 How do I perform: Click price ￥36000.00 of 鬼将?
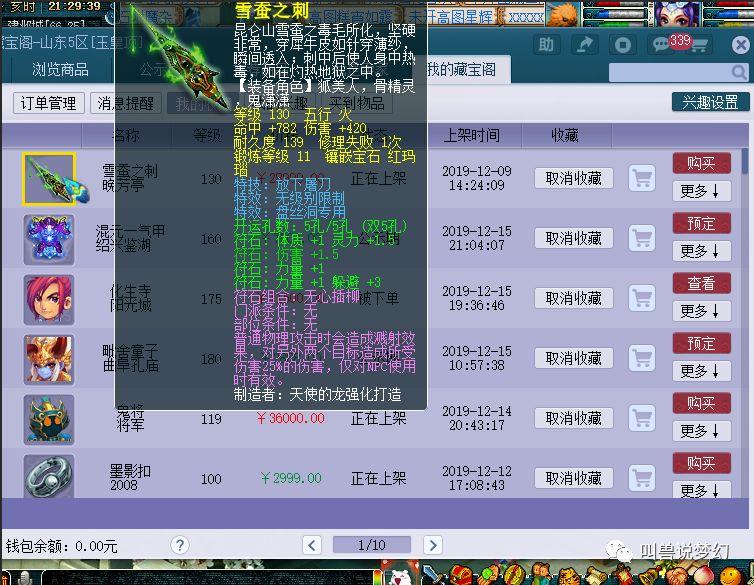tap(291, 418)
